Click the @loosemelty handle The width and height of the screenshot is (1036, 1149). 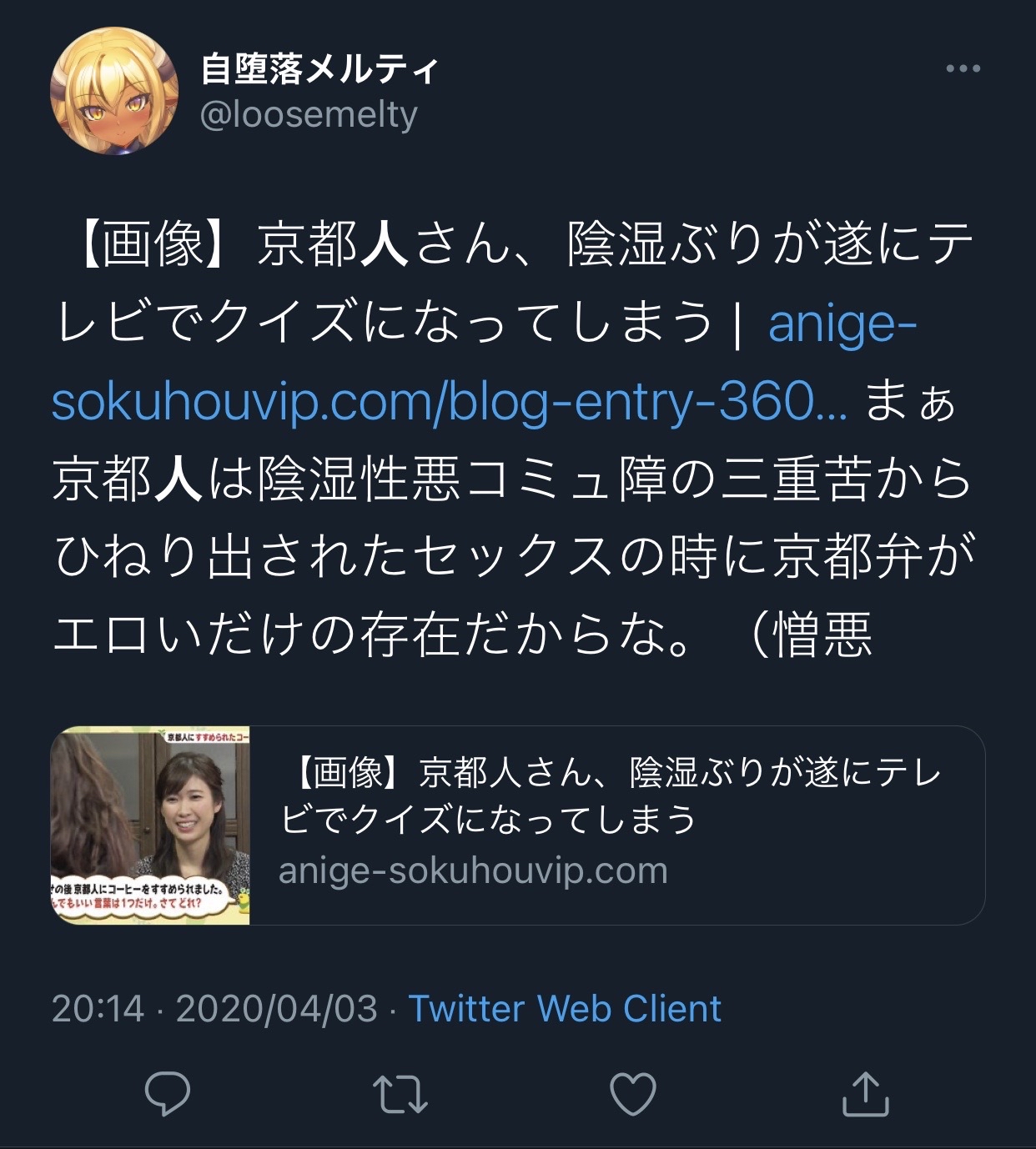coord(309,115)
